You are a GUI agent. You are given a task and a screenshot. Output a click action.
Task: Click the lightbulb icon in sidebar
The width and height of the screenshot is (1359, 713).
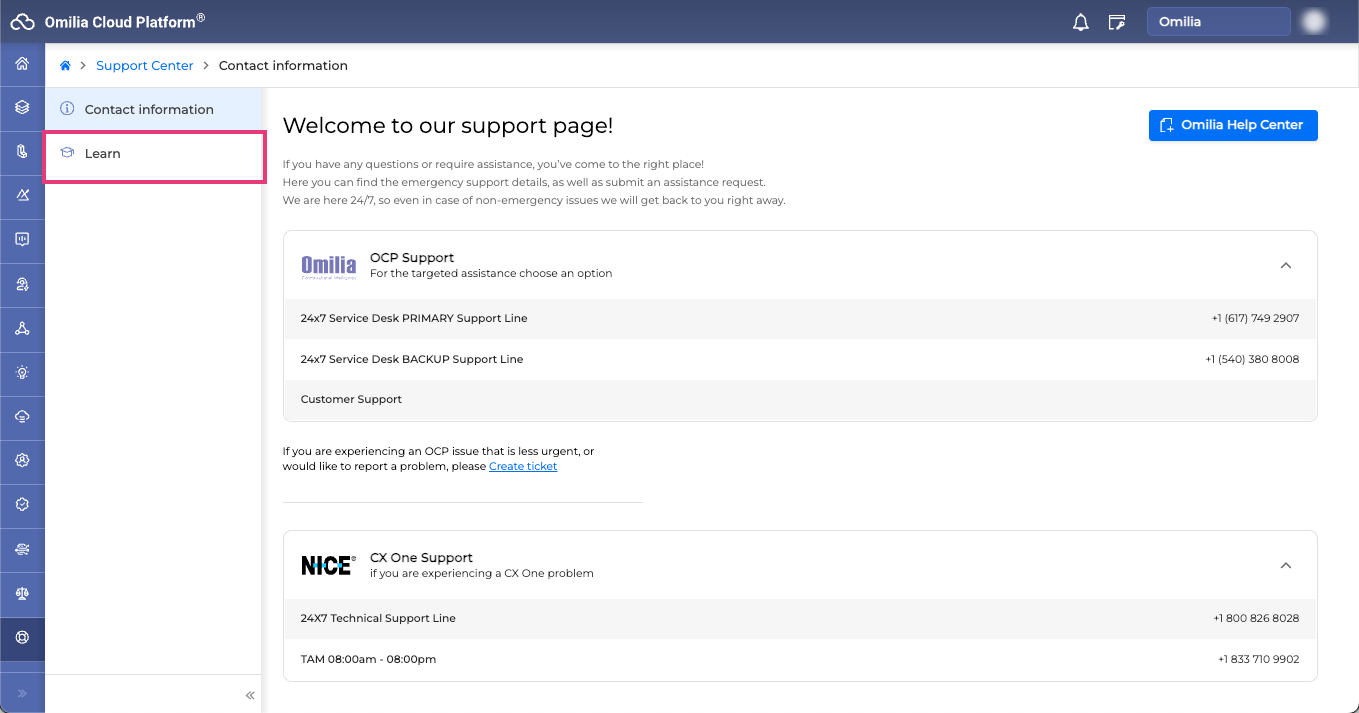click(x=22, y=372)
